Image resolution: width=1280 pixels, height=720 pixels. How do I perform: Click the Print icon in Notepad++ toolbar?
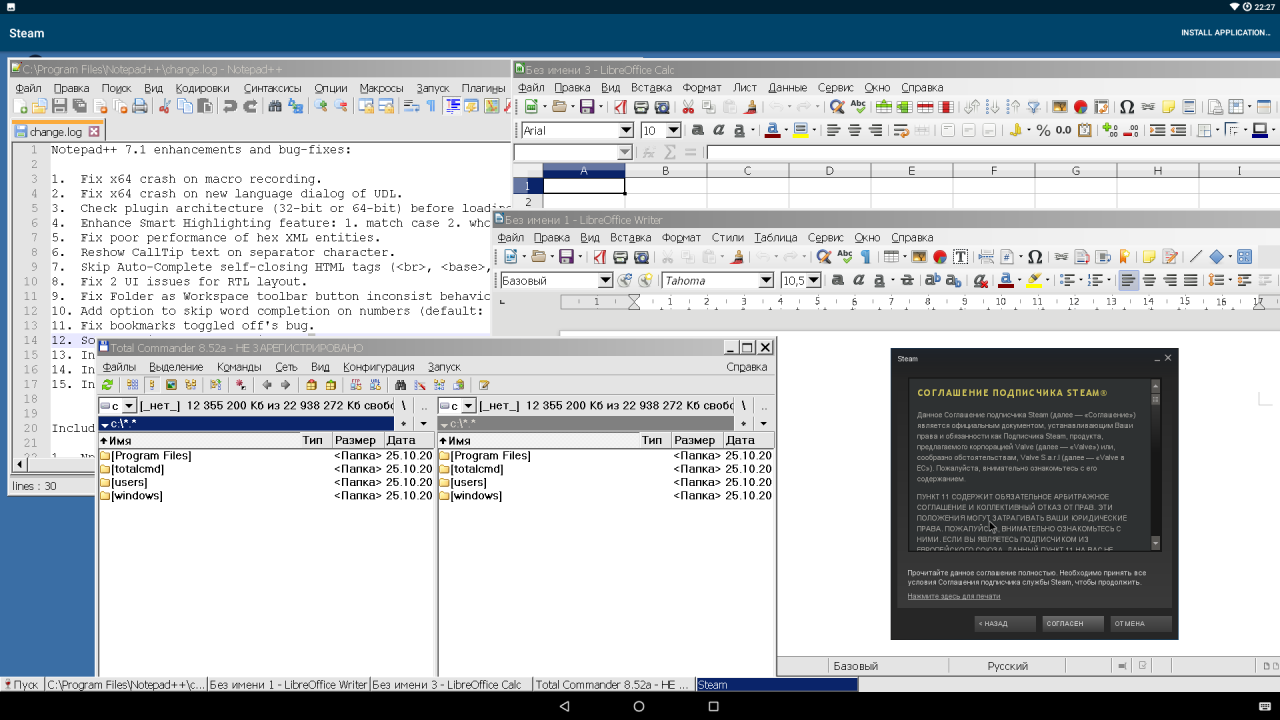[140, 105]
